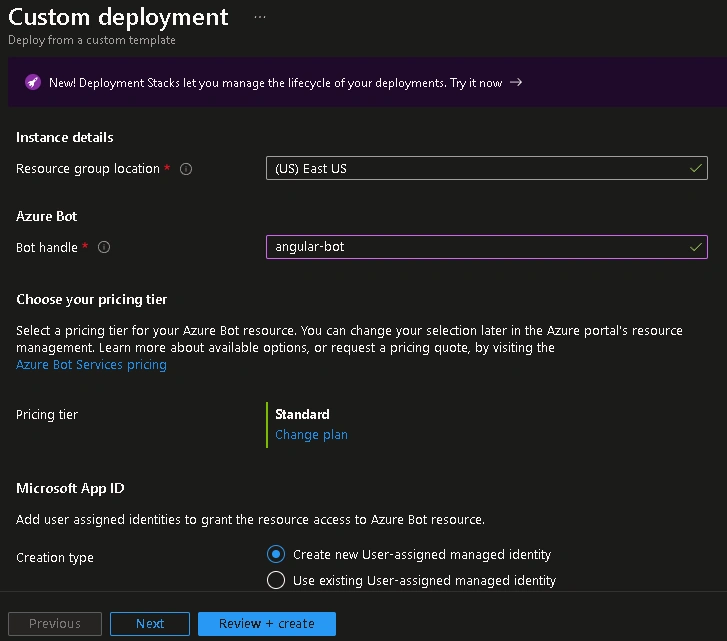
Task: Click the Pricing tier label
Action: (x=47, y=414)
